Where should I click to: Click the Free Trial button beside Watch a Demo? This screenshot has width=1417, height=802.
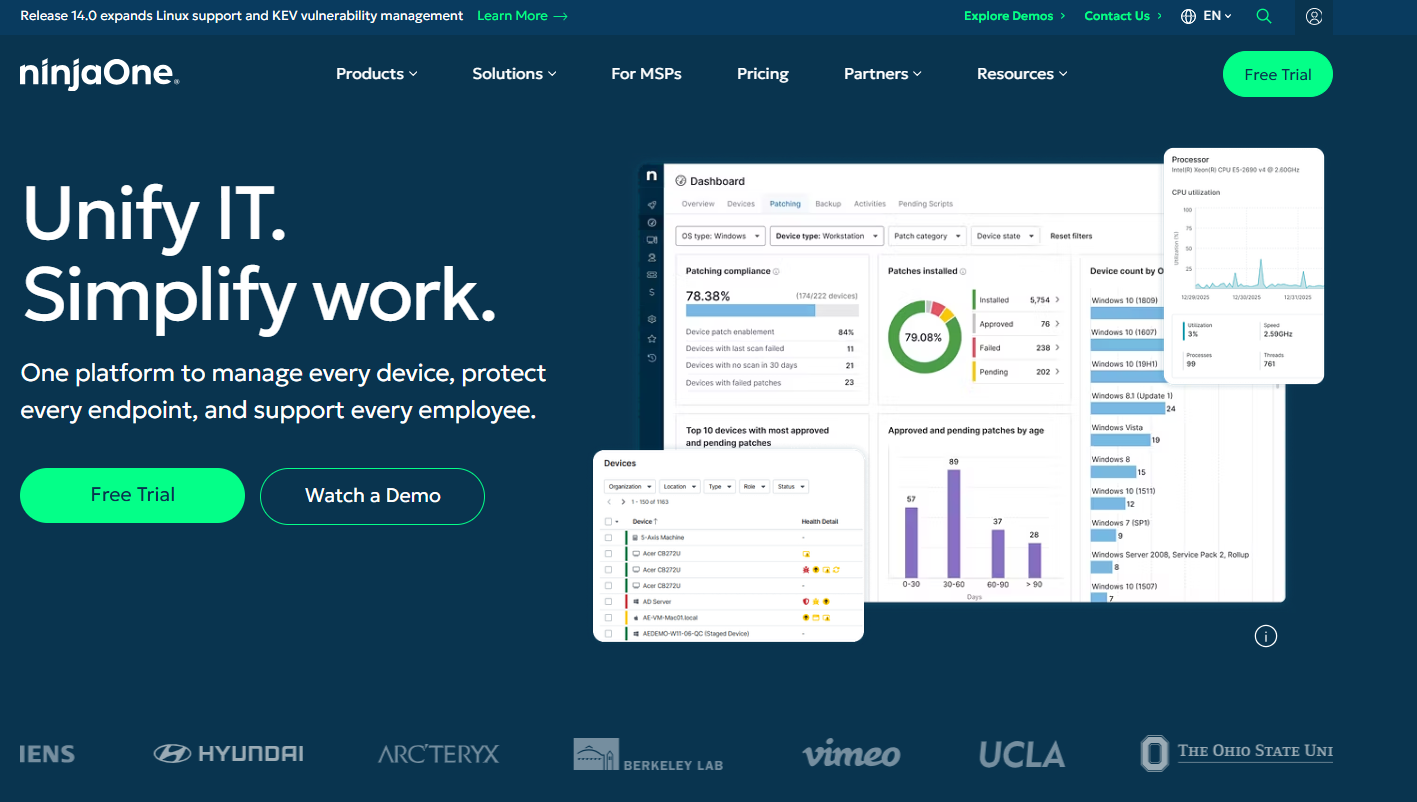[133, 495]
